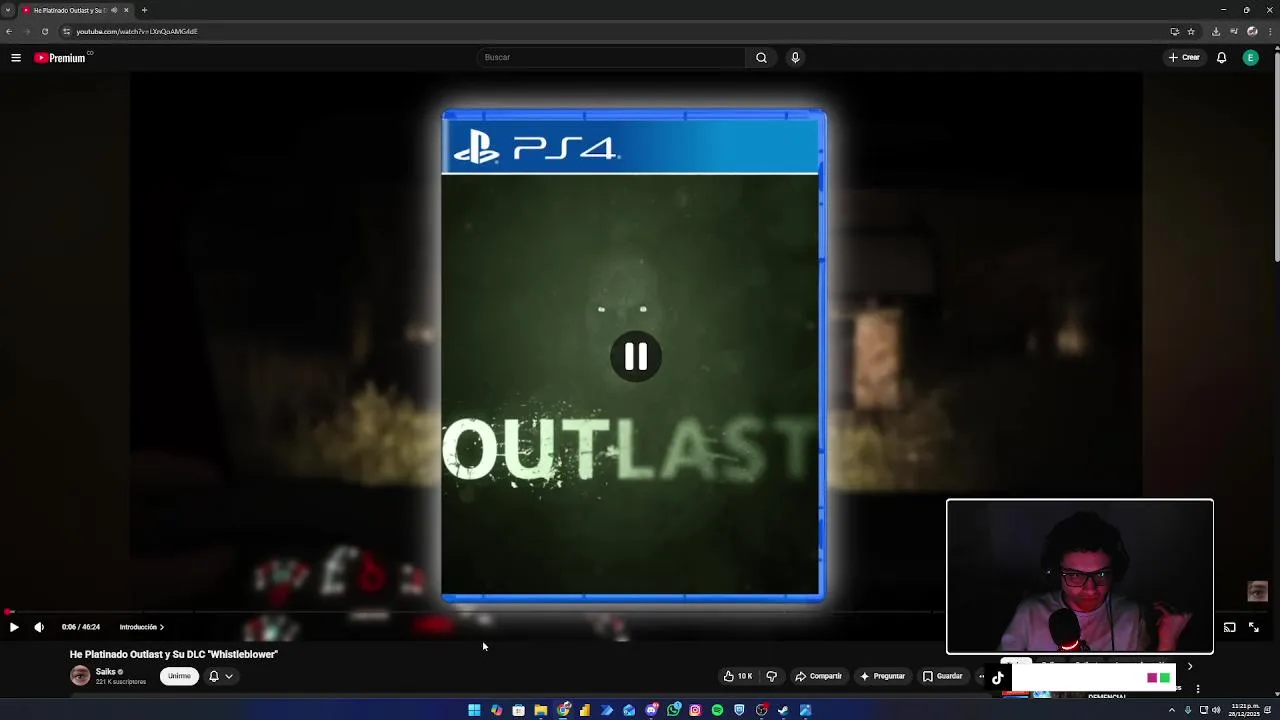Click the Compartir share button
The width and height of the screenshot is (1280, 720).
(818, 676)
